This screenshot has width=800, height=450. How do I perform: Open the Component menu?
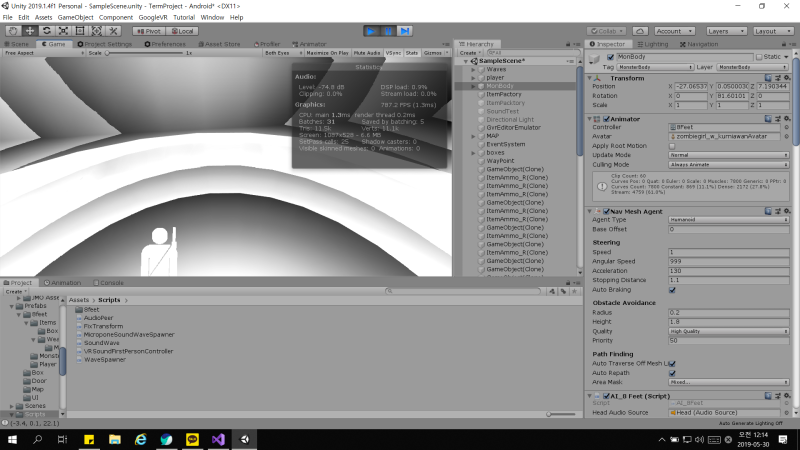tap(116, 17)
